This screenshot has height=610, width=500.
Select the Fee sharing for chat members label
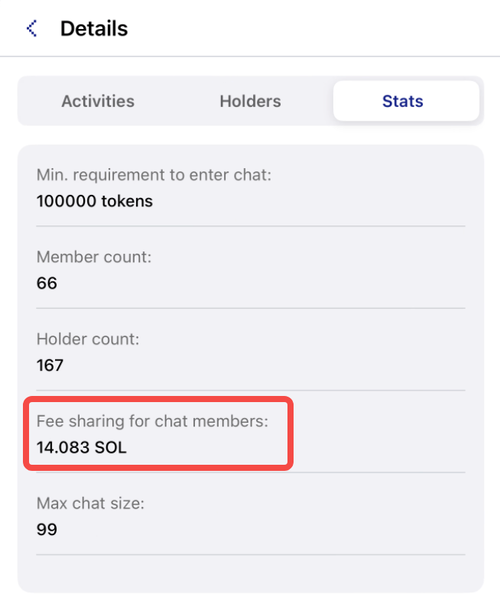coord(152,421)
